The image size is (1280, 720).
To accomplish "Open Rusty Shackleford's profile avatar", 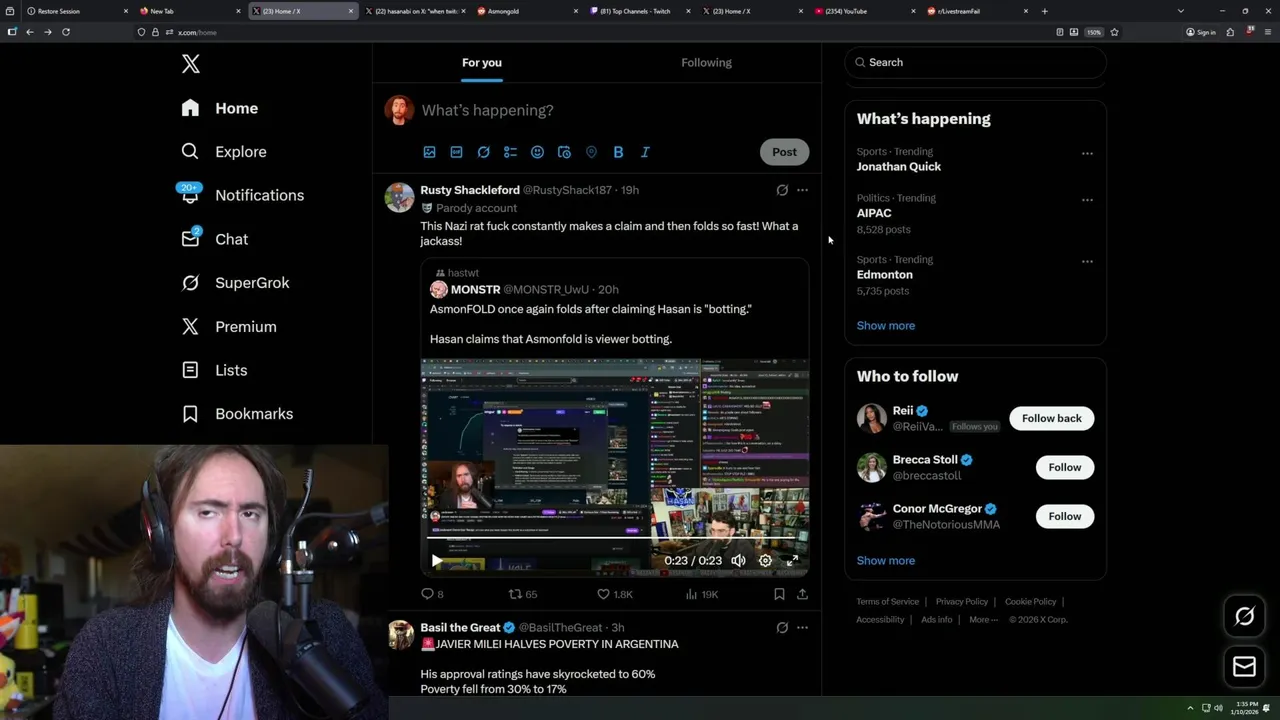I will [x=399, y=197].
